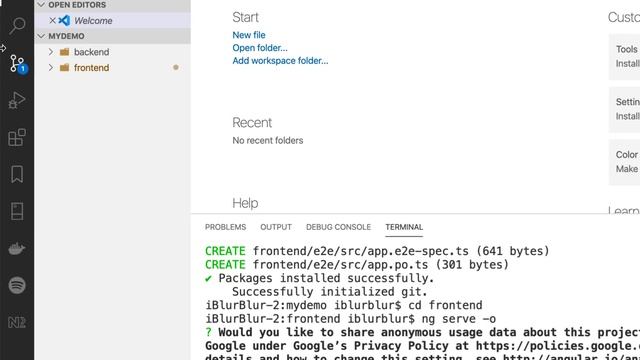Open the N2 extension icon
The image size is (640, 360).
(17, 322)
